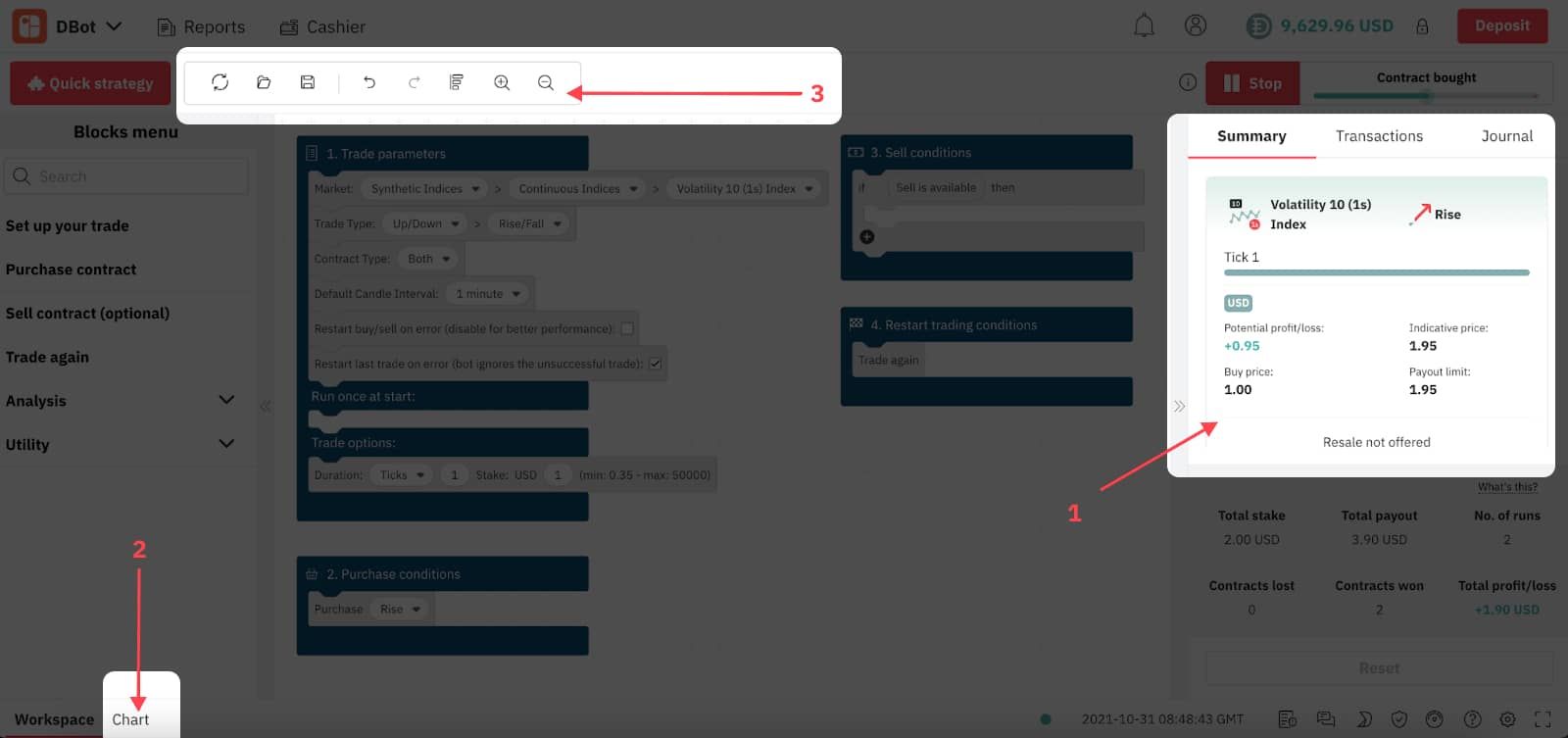Image resolution: width=1568 pixels, height=738 pixels.
Task: Switch to the Workspace tab
Action: [54, 719]
